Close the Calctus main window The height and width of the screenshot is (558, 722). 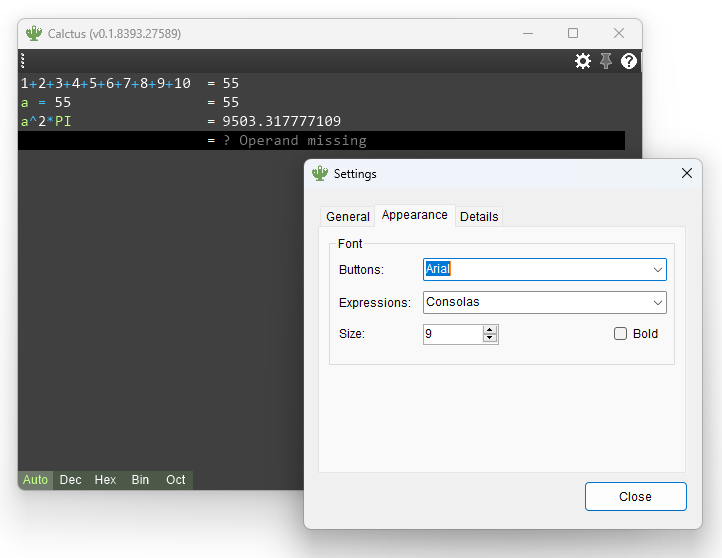618,34
